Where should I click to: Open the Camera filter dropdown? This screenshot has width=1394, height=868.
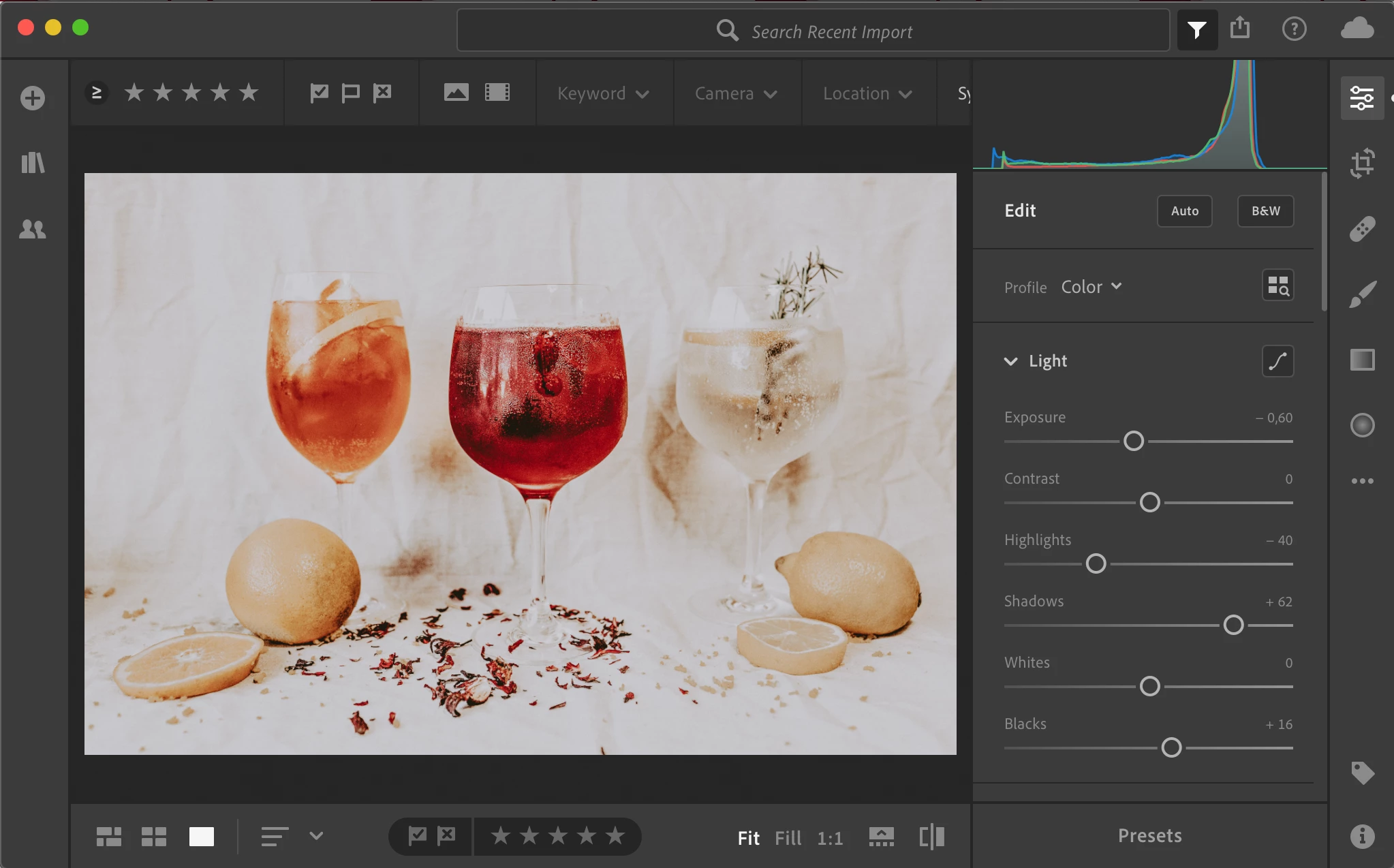pos(735,93)
